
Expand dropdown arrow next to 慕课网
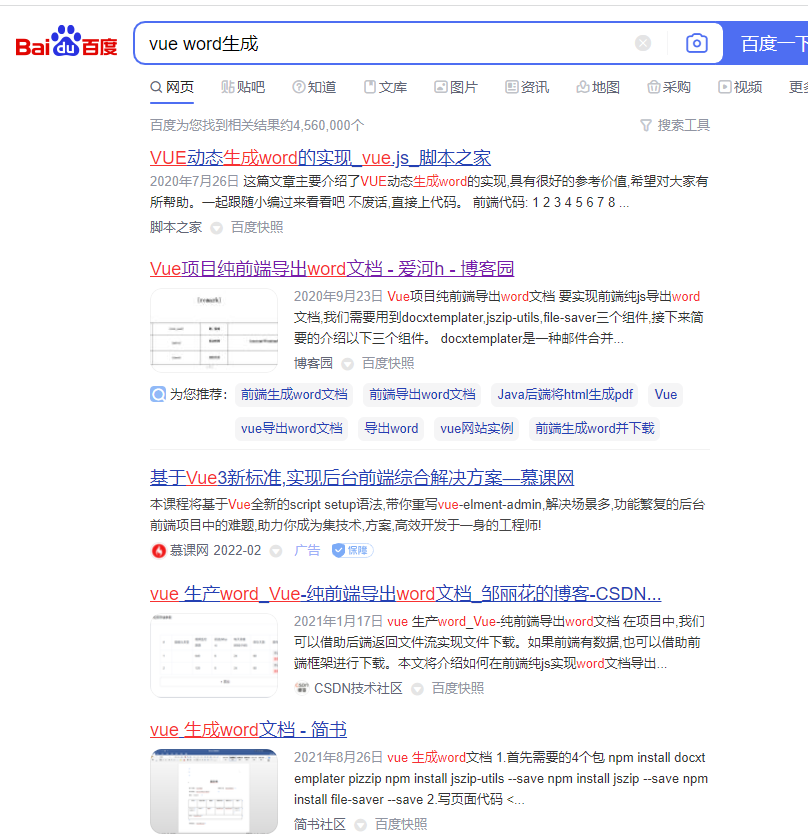[276, 551]
